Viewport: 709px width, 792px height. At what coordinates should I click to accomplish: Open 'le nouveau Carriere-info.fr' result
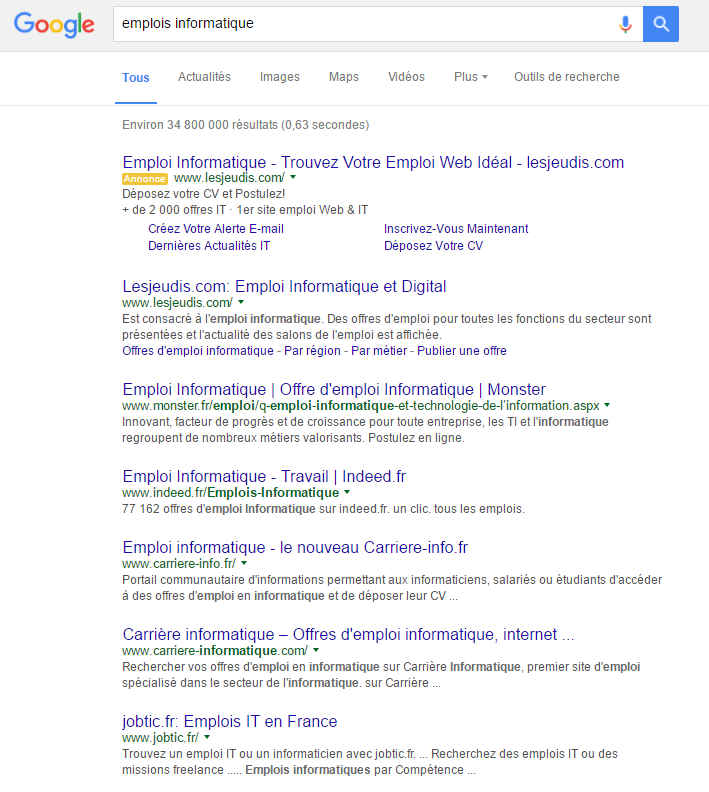295,548
